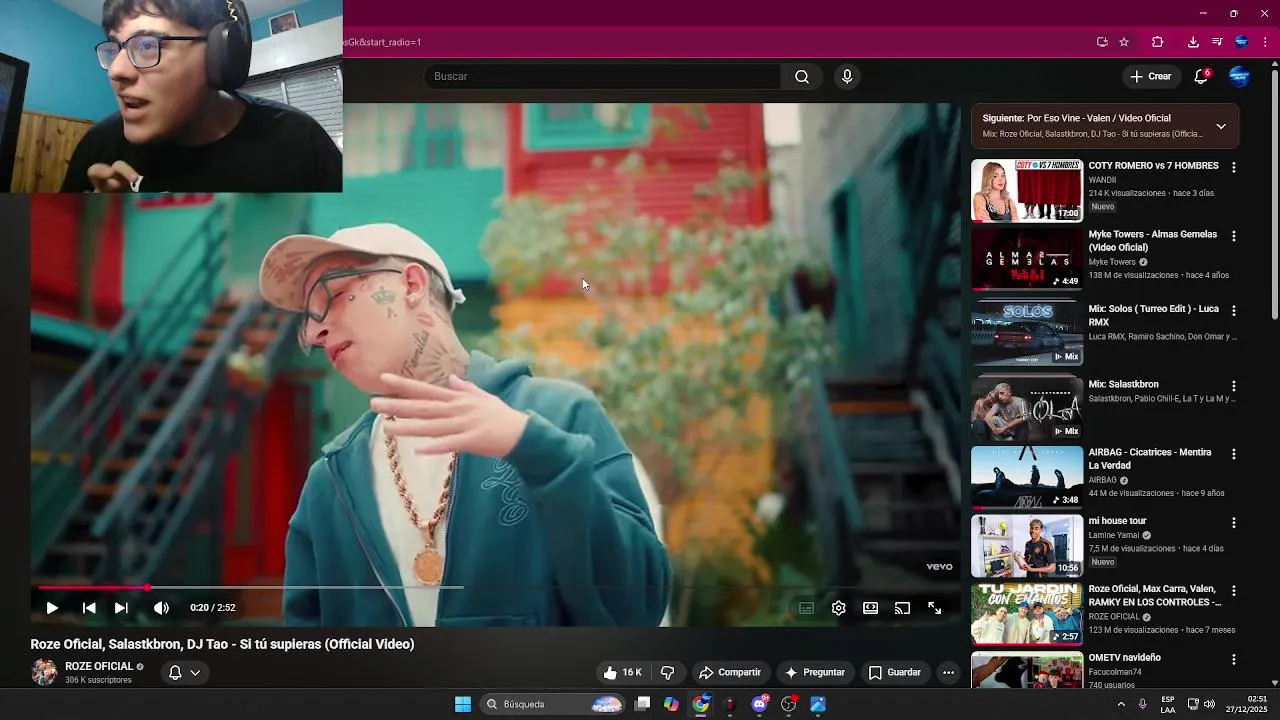Expand the Siguiente mix playlist panel
Image resolution: width=1280 pixels, height=720 pixels.
pos(1221,126)
